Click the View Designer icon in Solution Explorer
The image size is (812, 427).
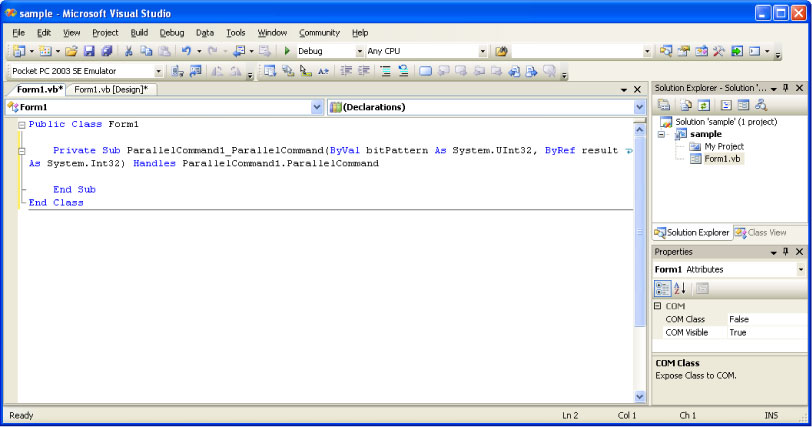(743, 105)
